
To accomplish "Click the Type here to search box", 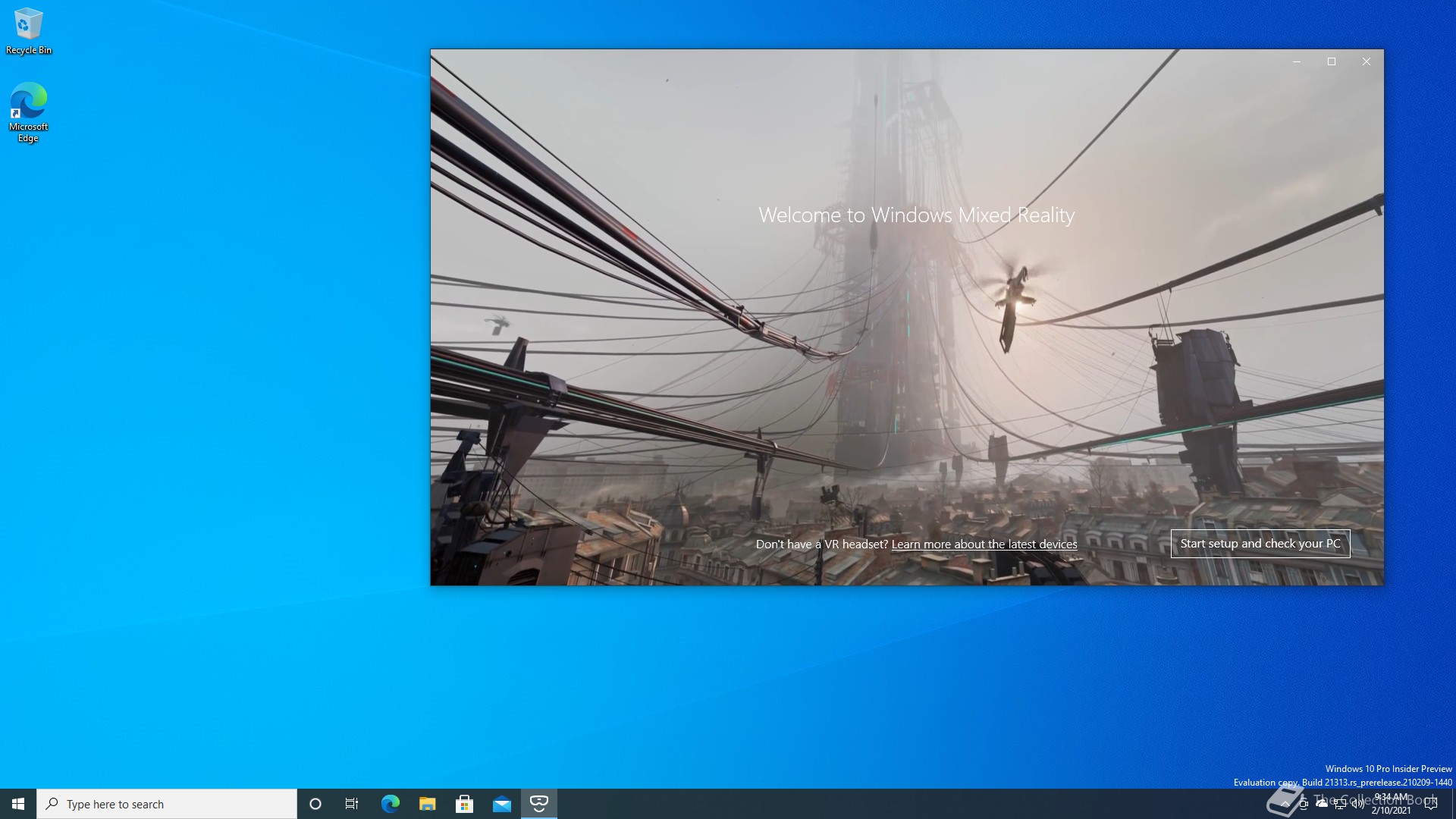I will (x=167, y=804).
